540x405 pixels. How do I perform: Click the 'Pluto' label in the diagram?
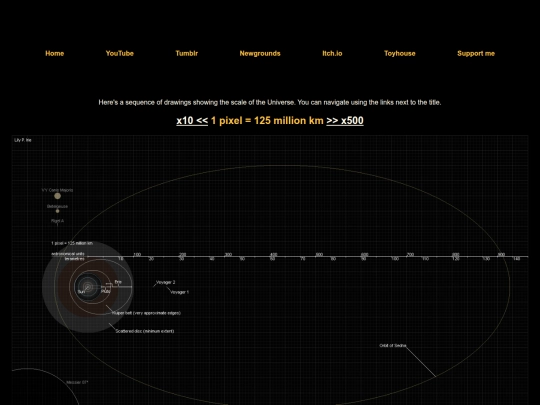(106, 291)
